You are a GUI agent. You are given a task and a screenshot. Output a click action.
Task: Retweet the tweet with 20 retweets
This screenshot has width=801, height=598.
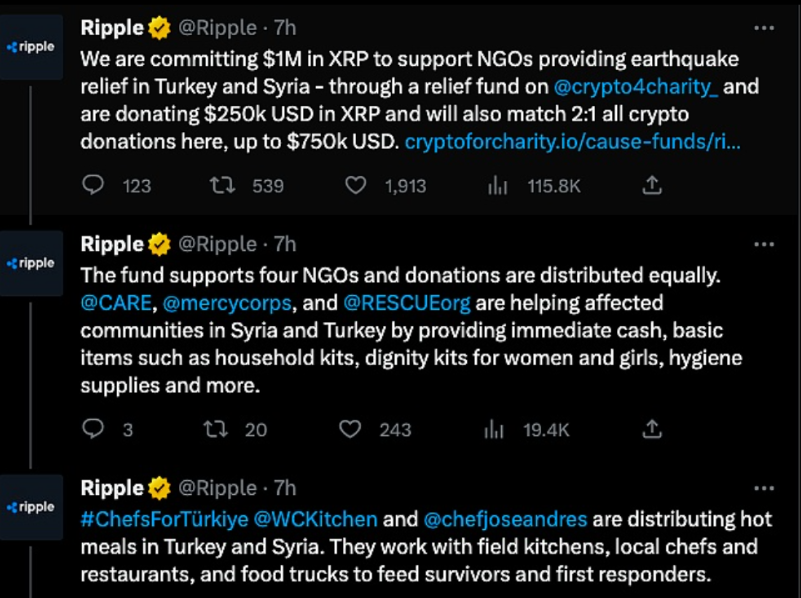click(x=214, y=429)
